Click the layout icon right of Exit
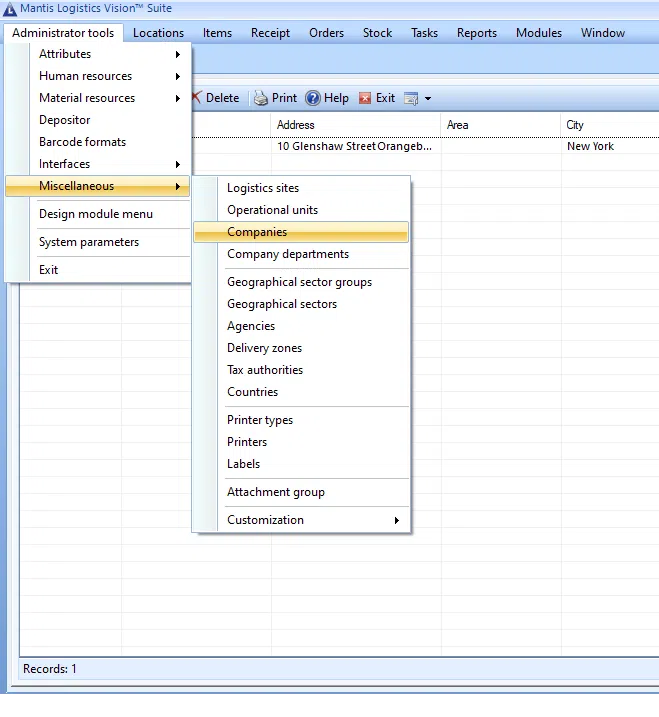This screenshot has width=659, height=717. [411, 98]
